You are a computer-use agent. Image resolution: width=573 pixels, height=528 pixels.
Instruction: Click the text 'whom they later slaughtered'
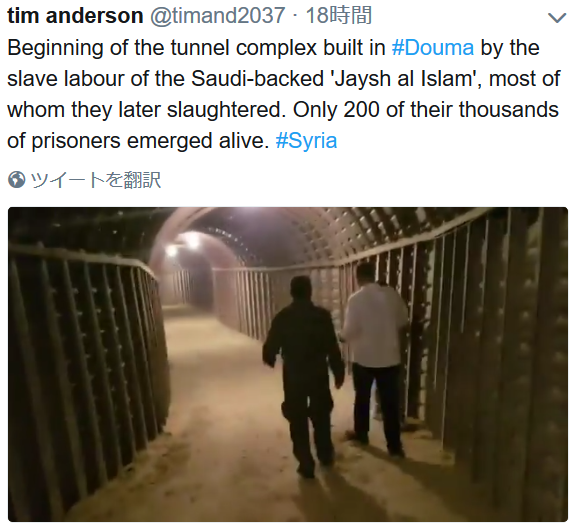tap(145, 110)
